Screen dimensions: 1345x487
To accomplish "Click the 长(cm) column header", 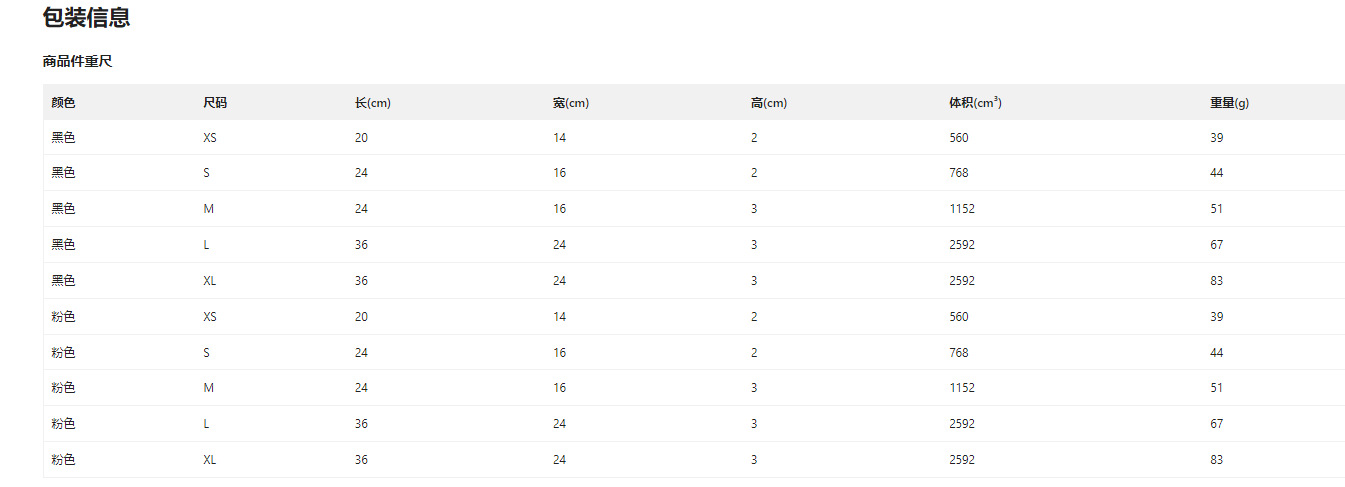I will [x=372, y=103].
